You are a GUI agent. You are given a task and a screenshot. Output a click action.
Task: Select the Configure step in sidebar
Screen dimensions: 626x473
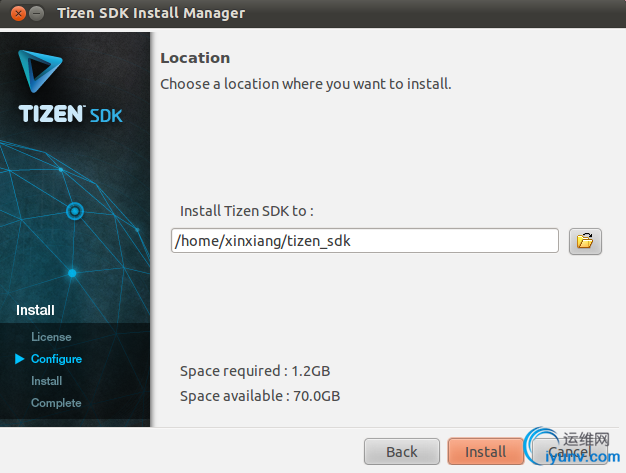[56, 359]
